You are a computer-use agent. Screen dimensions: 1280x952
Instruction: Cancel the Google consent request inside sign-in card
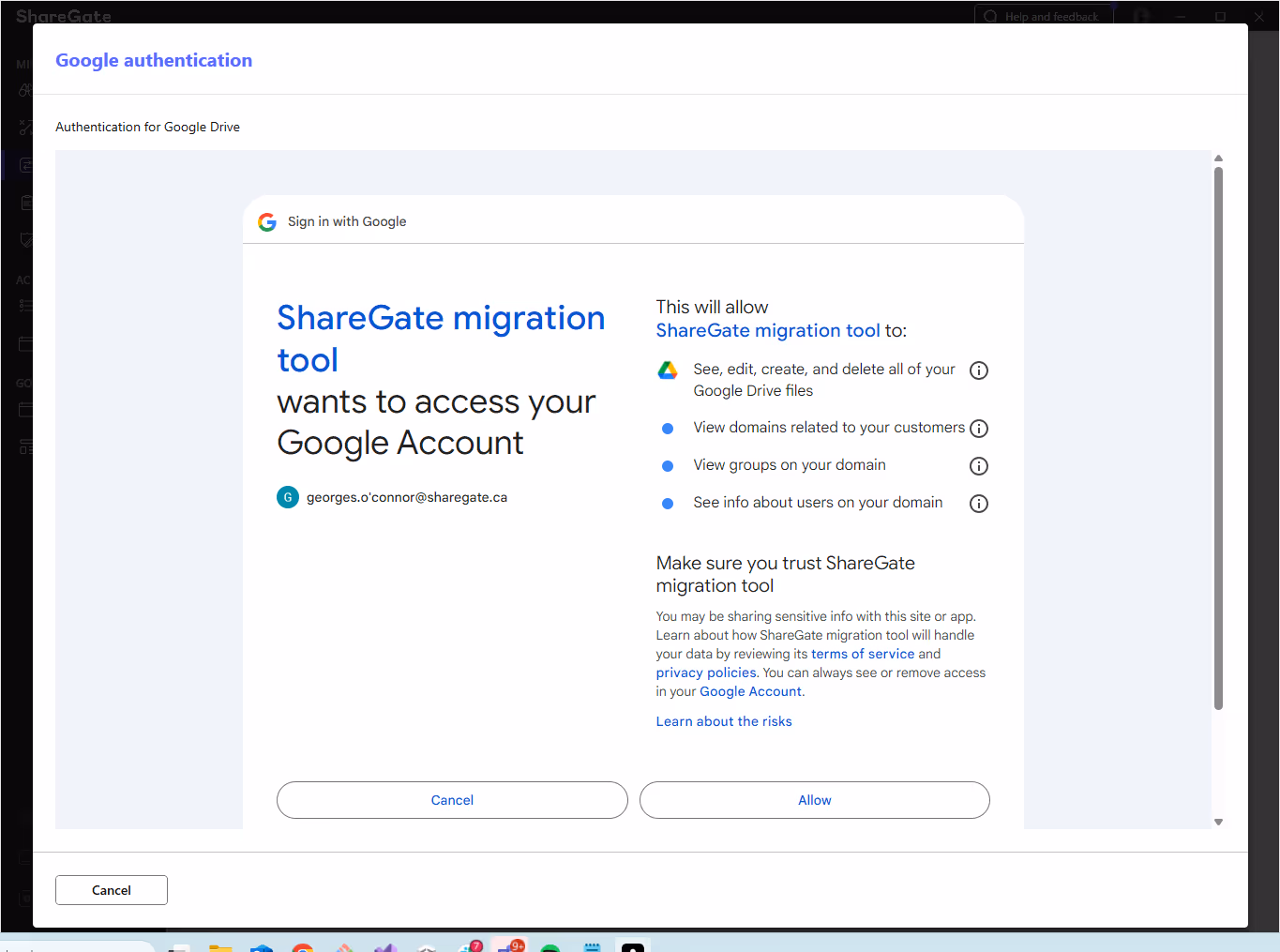[x=452, y=800]
